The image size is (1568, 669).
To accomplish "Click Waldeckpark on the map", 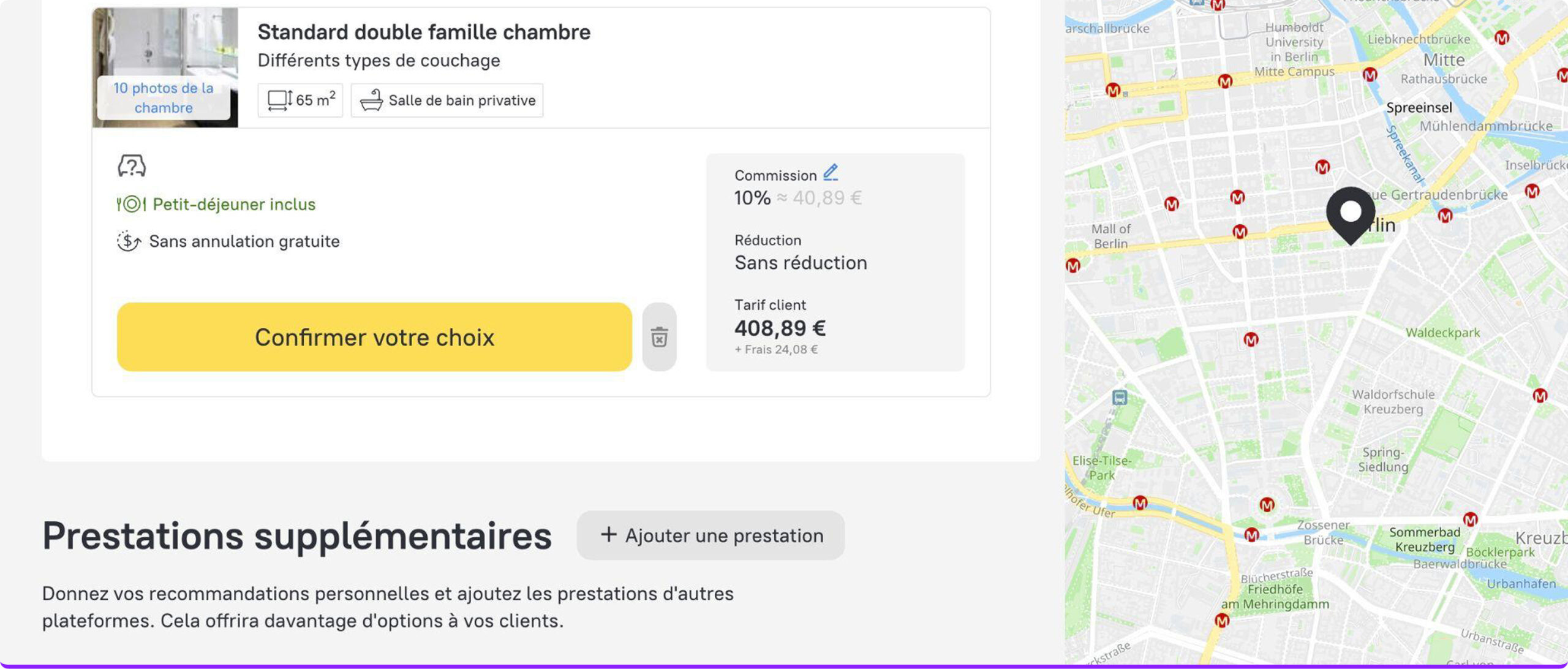I will [1442, 333].
